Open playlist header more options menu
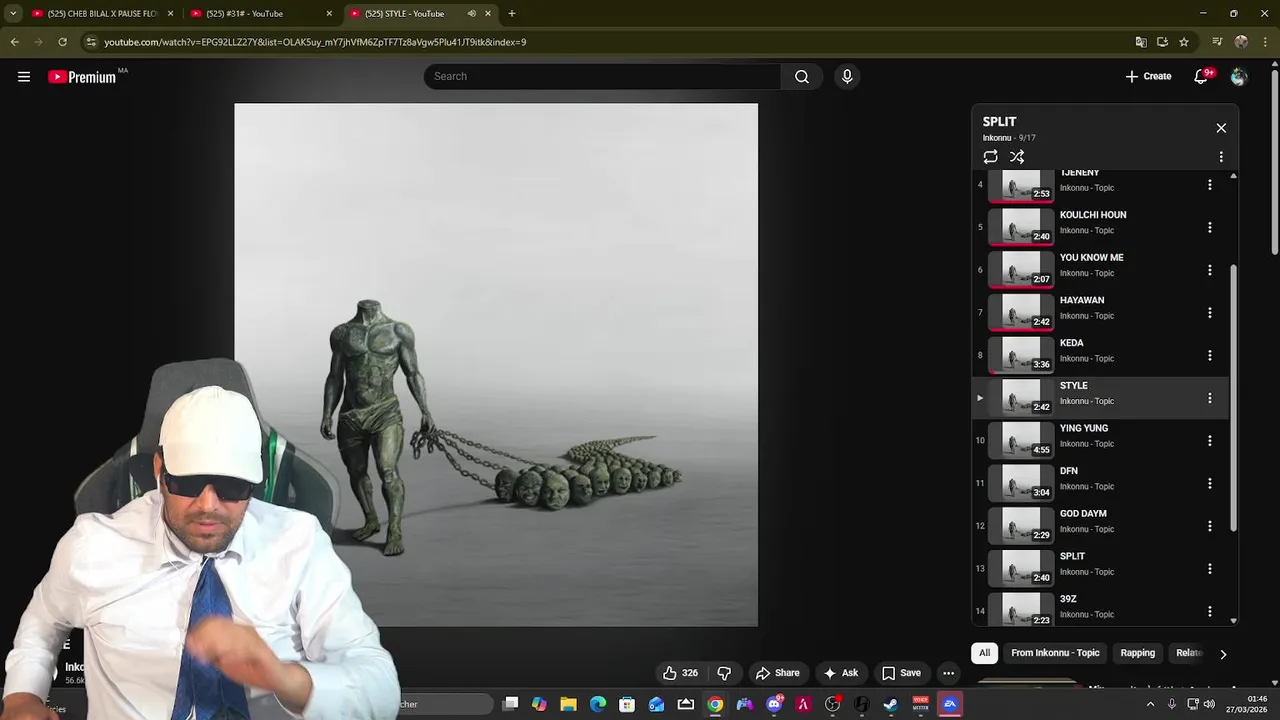The image size is (1280, 720). point(1221,157)
